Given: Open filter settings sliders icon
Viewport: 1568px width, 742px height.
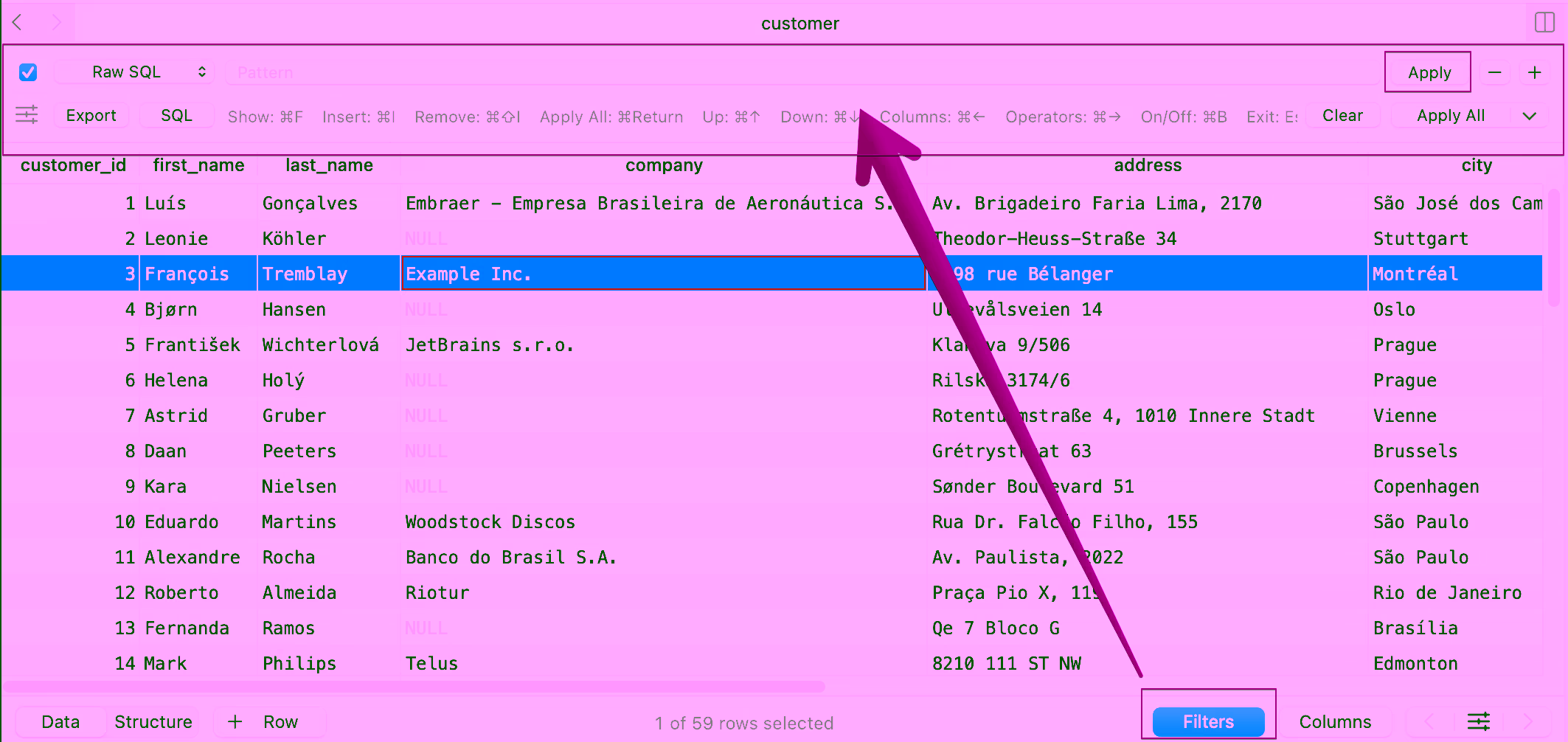Looking at the screenshot, I should tap(27, 115).
